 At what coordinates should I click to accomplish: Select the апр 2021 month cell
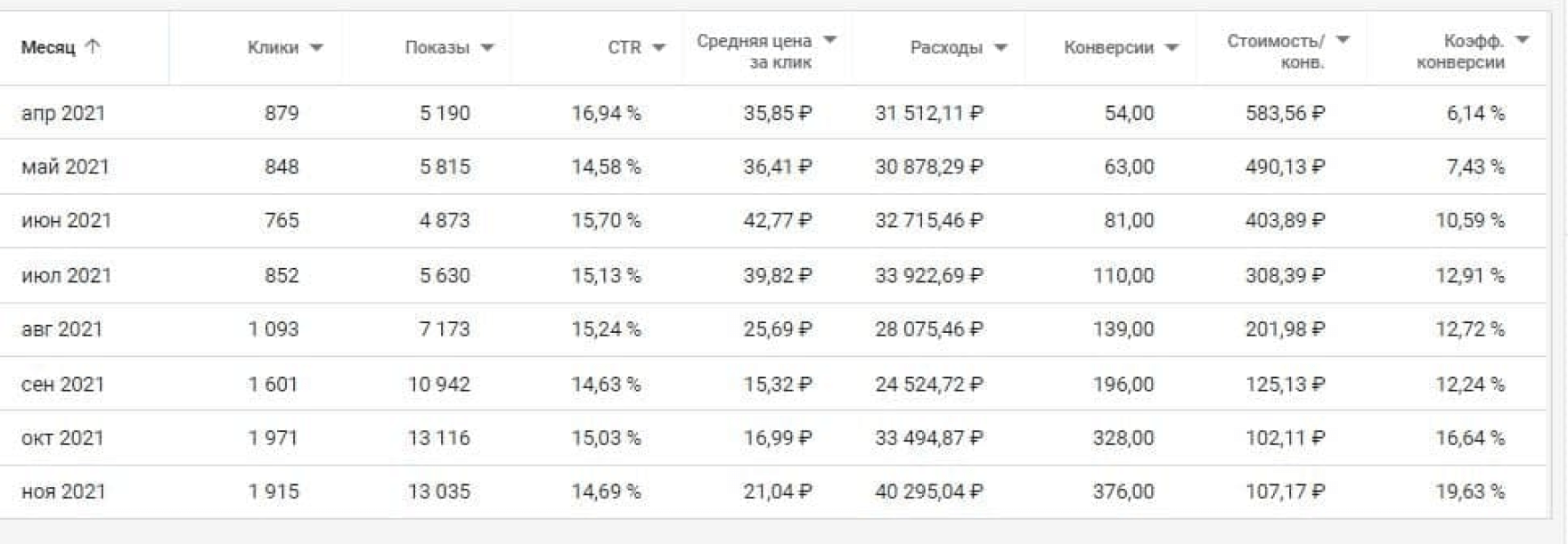click(63, 113)
